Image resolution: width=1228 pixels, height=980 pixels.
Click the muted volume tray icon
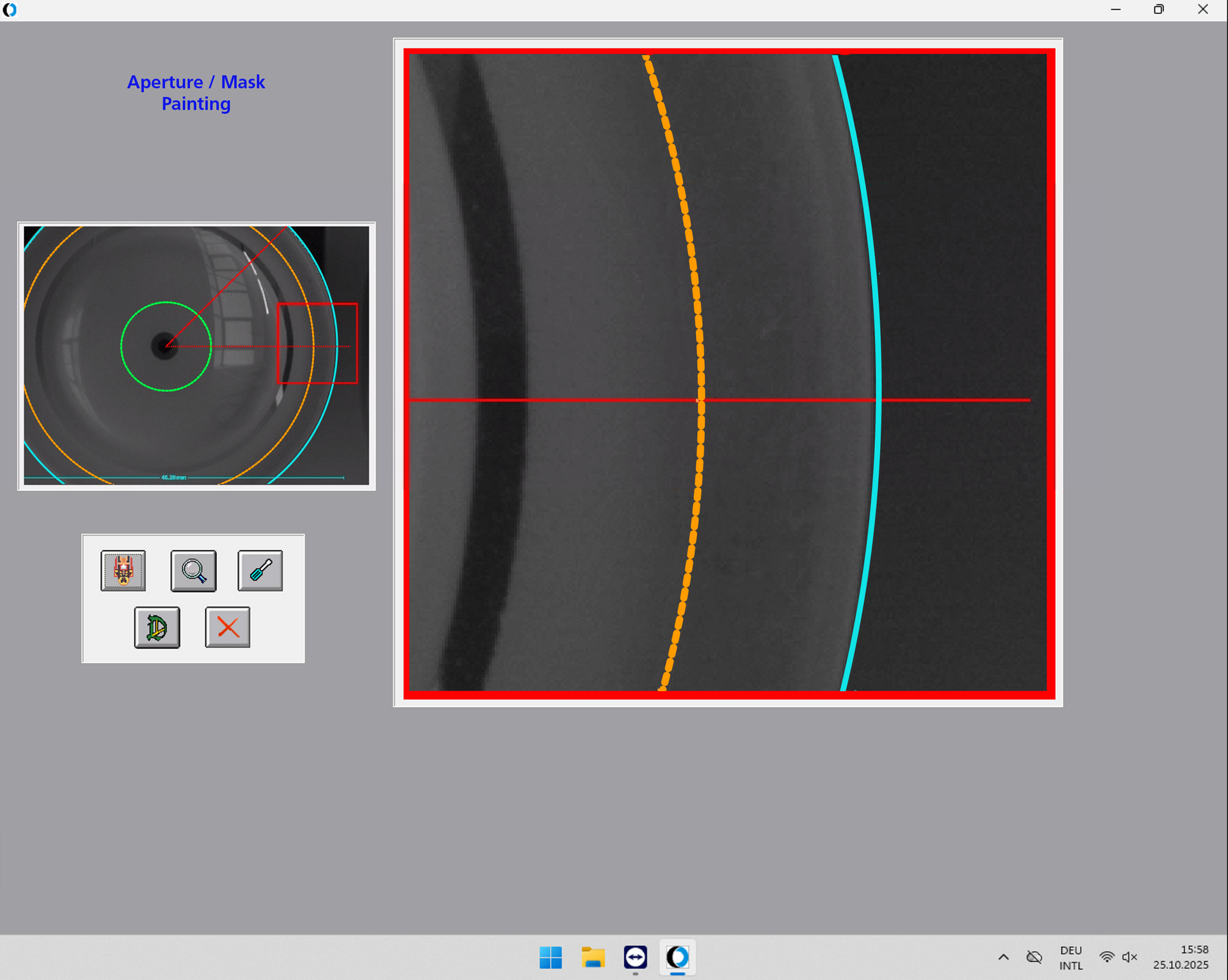pos(1130,957)
